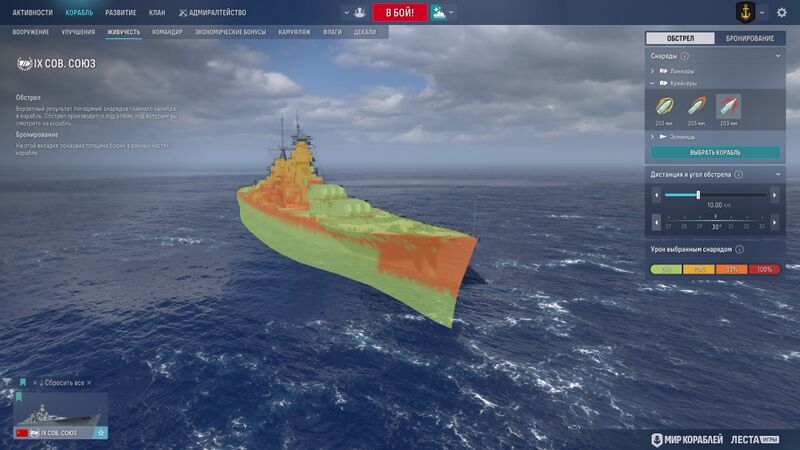Viewport: 800px width, 450px height.
Task: Click the 31 tick on the angle scale
Action: coord(731,227)
